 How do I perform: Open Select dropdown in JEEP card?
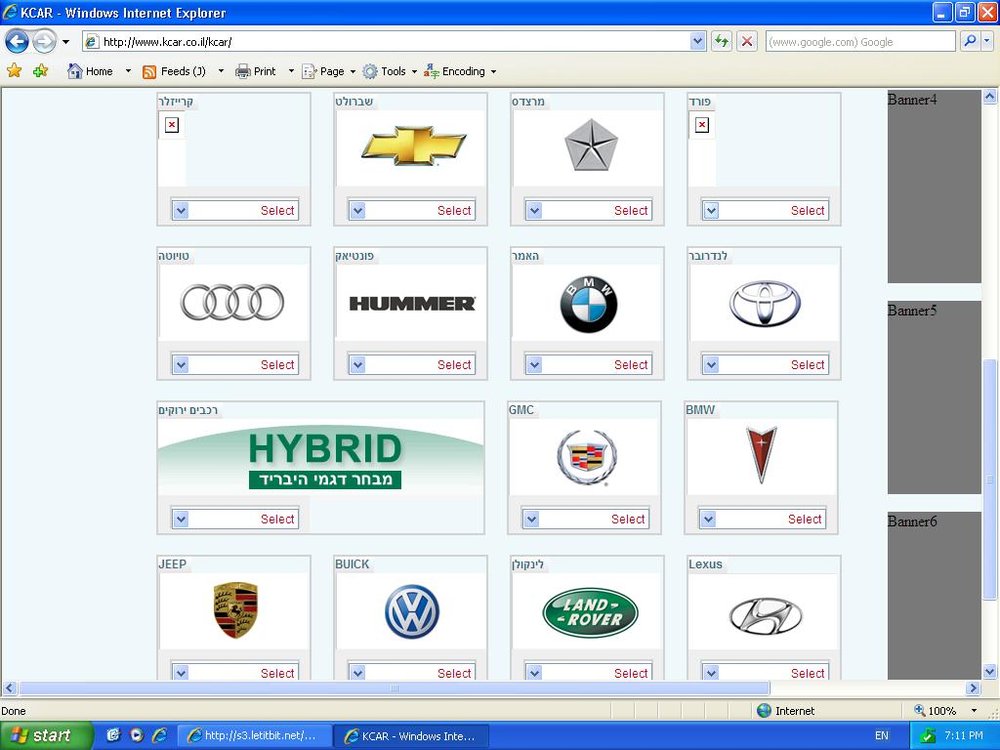(235, 672)
